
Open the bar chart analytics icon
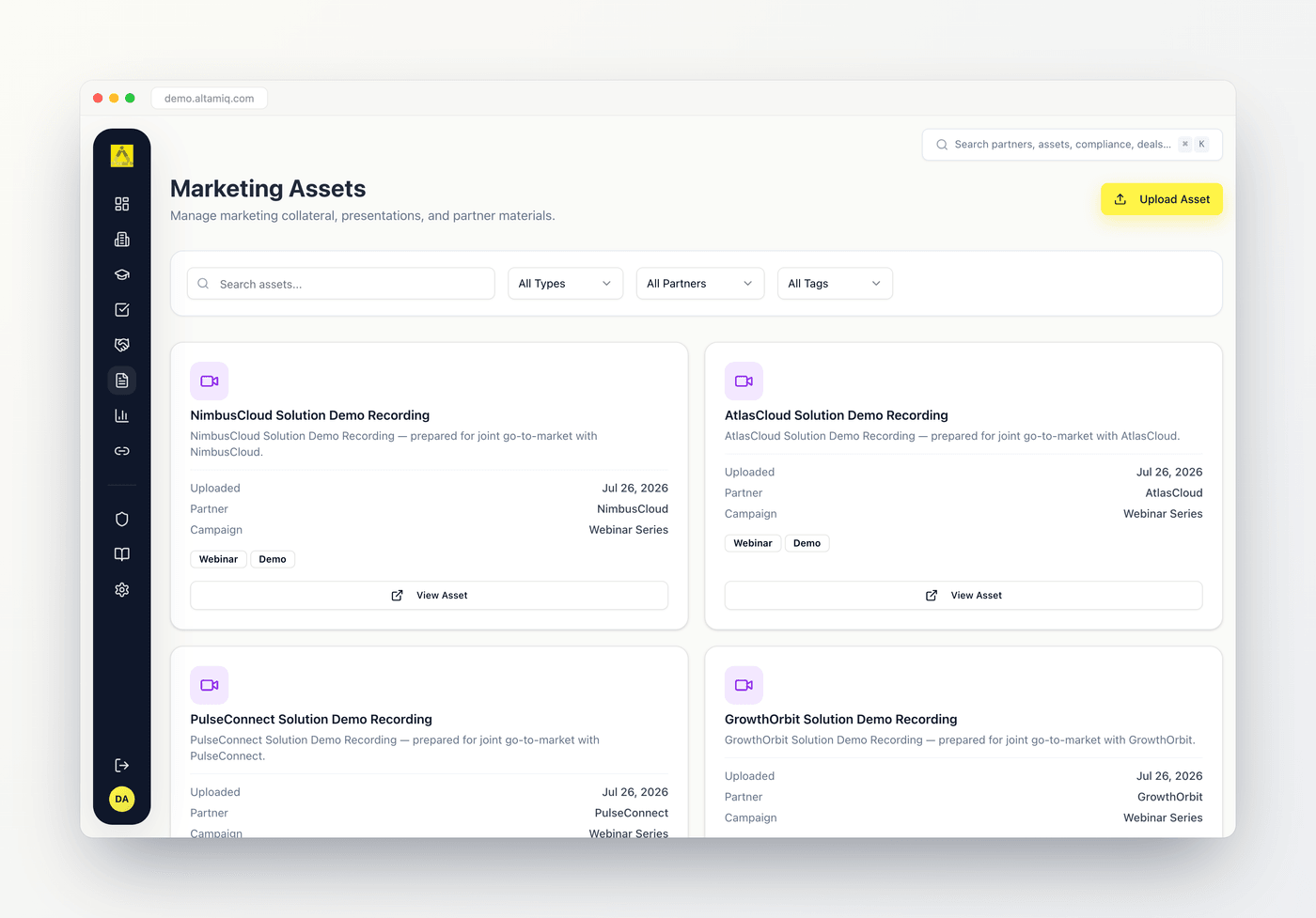coord(122,415)
